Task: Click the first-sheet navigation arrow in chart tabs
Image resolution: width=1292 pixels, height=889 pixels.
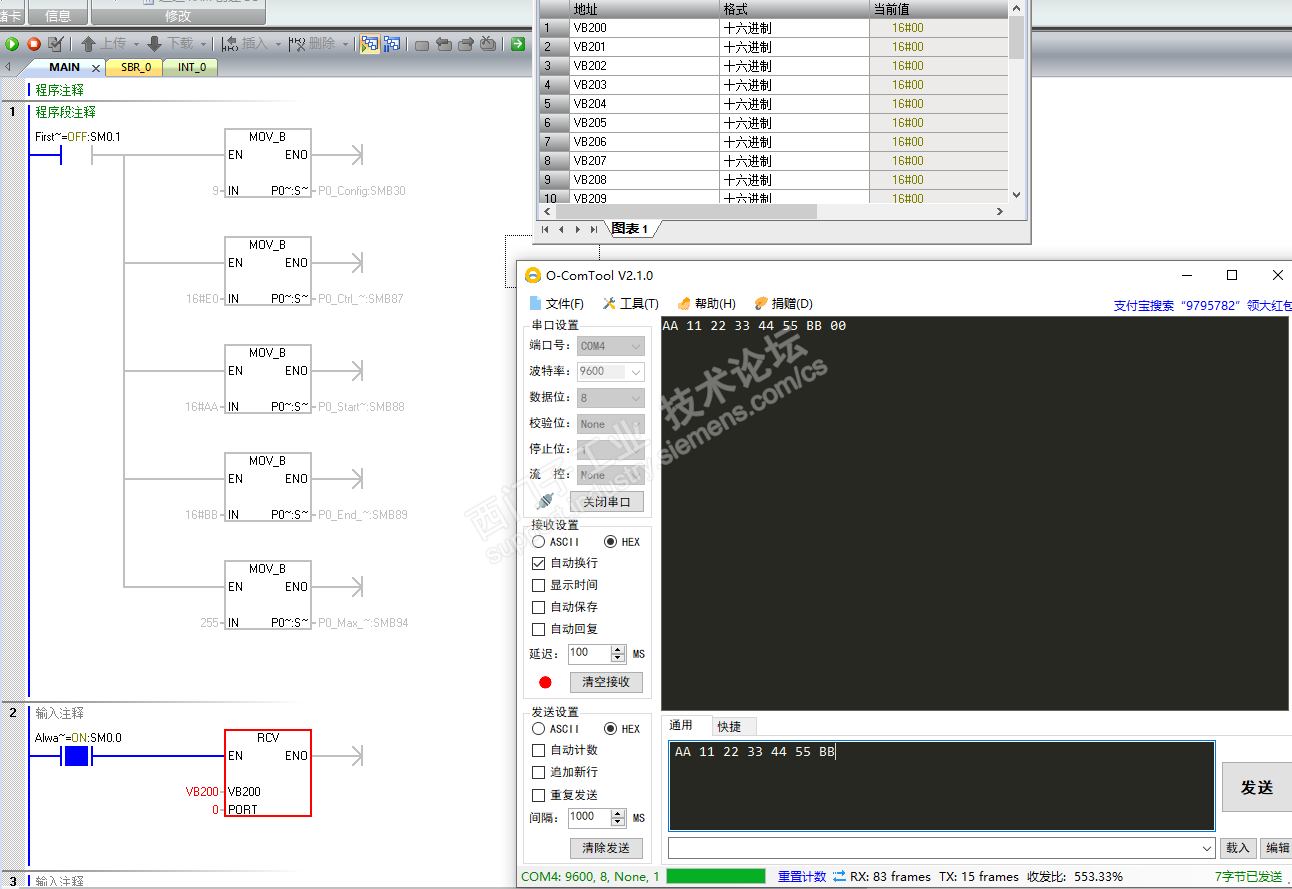Action: pos(545,229)
